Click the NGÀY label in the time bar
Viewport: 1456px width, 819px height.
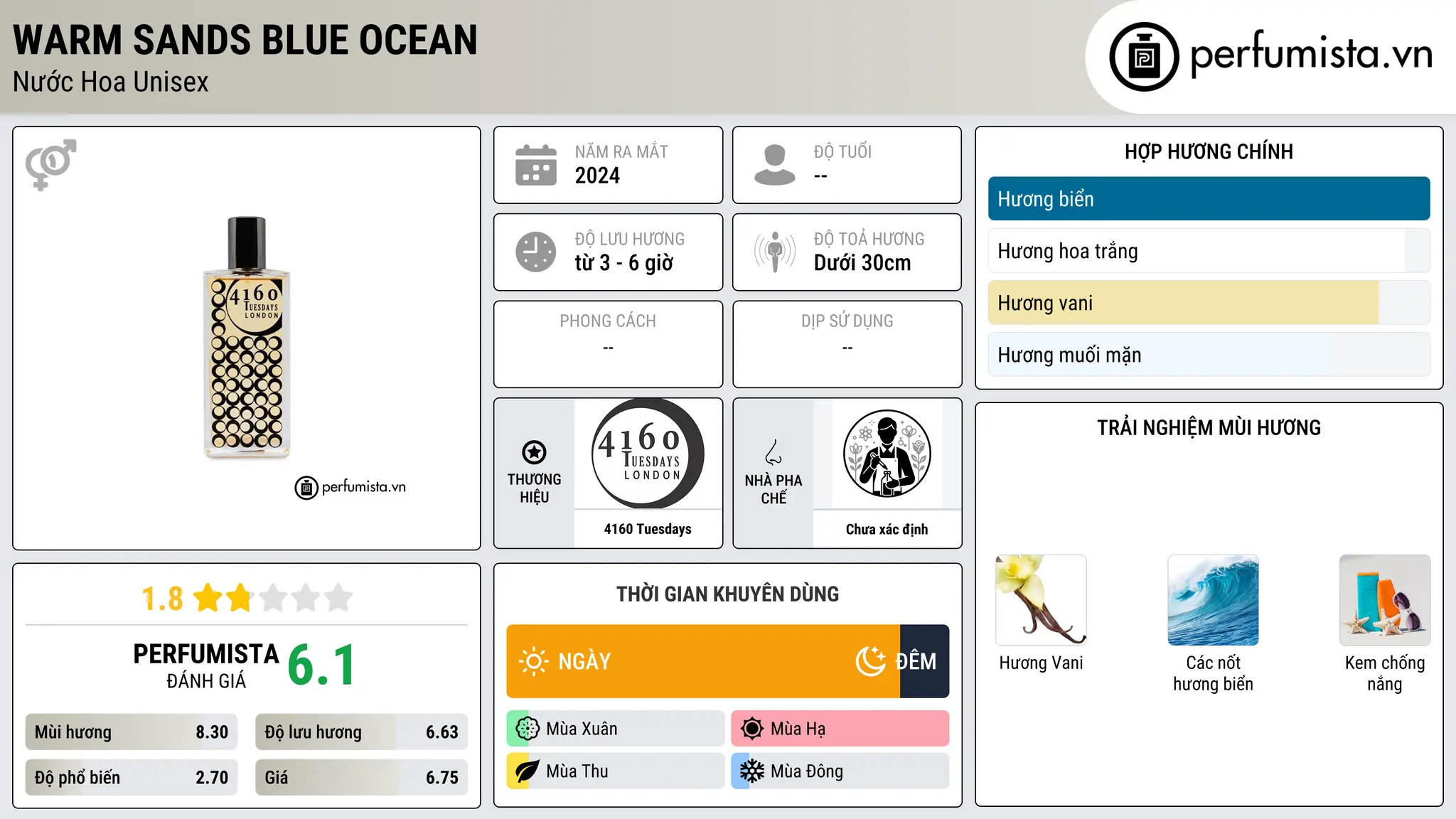click(x=584, y=661)
